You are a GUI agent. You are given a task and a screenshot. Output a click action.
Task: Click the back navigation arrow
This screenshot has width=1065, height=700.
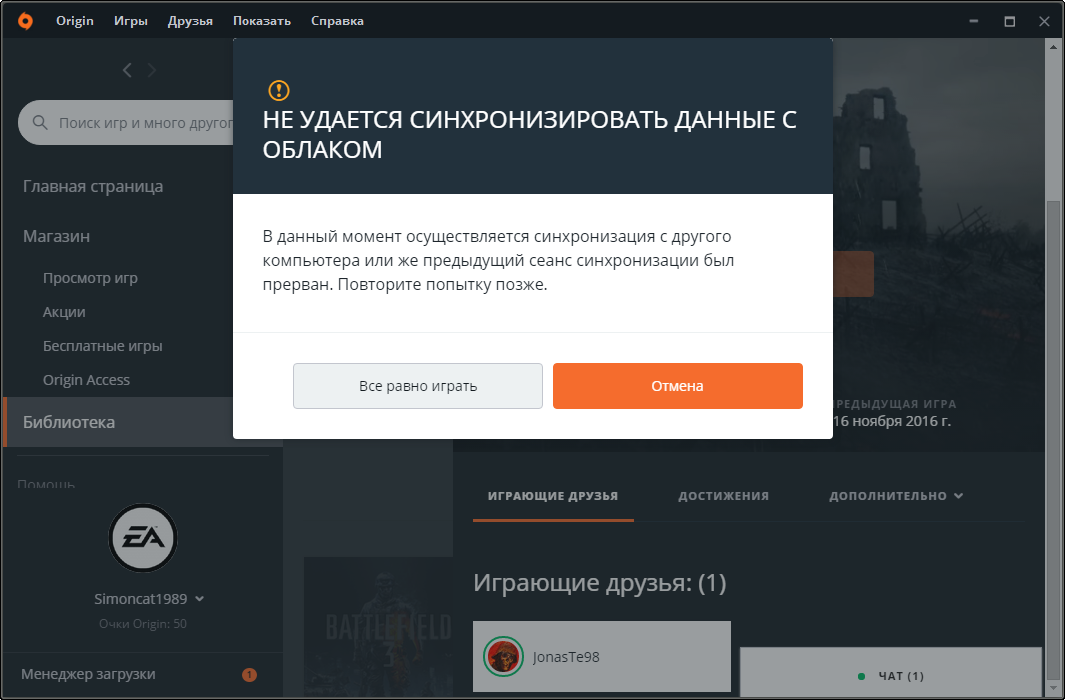click(x=127, y=70)
